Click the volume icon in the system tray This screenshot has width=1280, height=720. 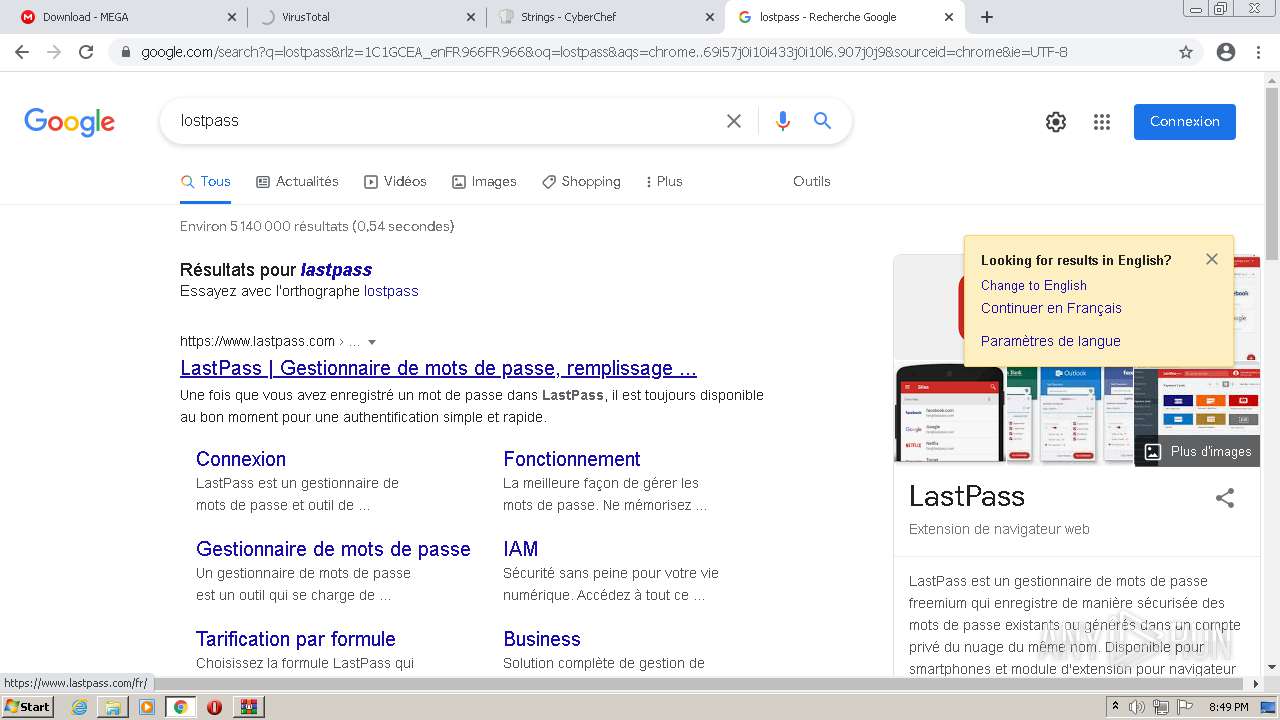(1137, 707)
